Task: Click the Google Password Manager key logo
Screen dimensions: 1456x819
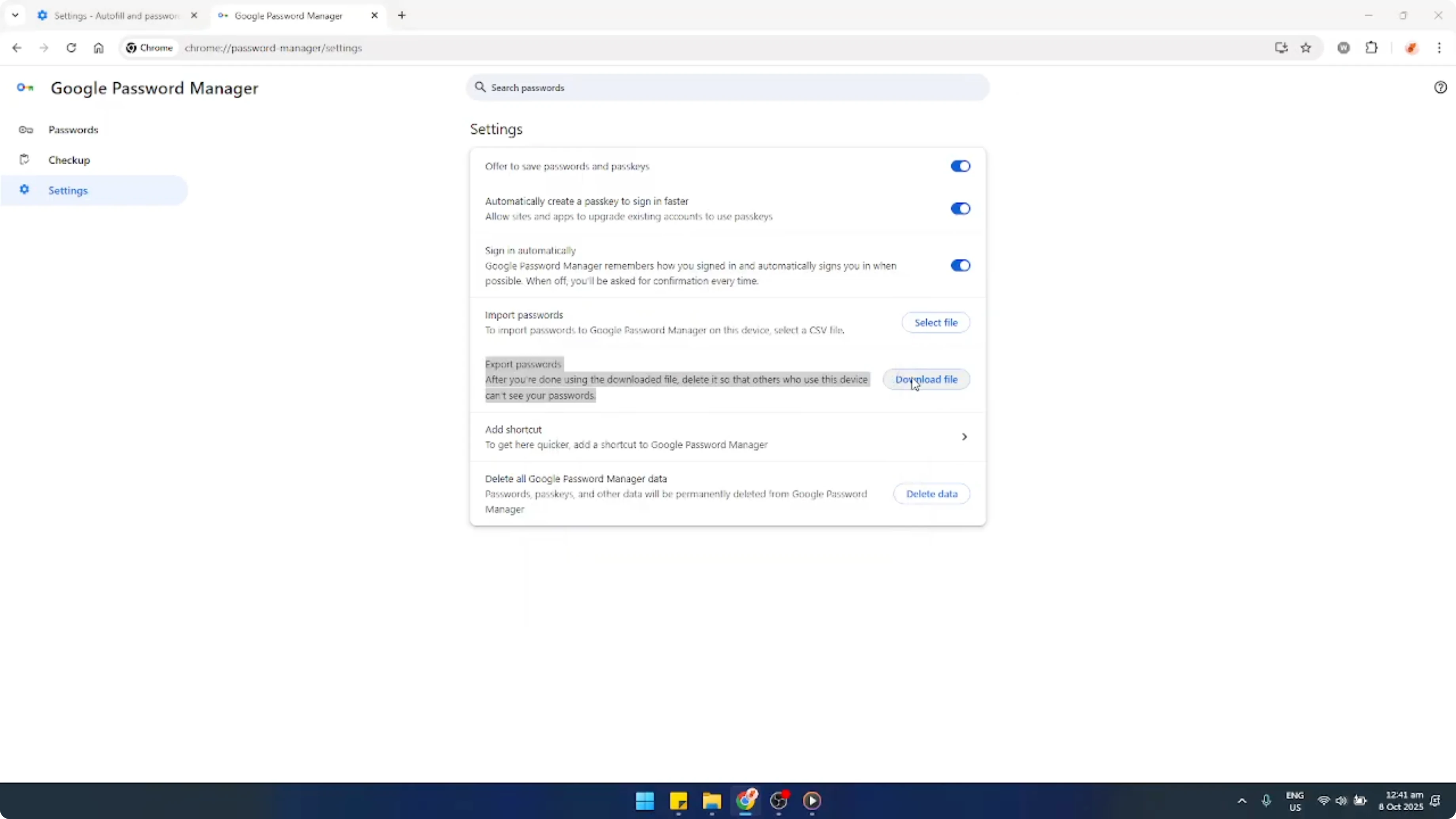Action: [25, 87]
